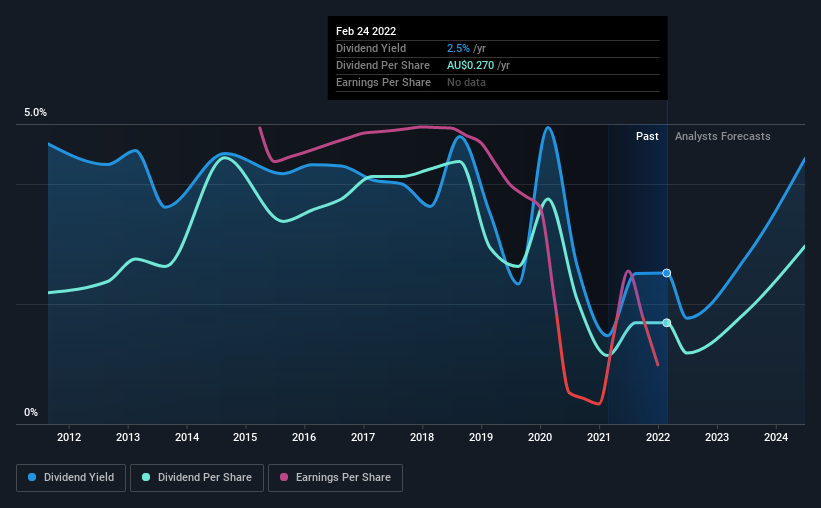Toggle the Dividend Yield legend button

pos(71,478)
